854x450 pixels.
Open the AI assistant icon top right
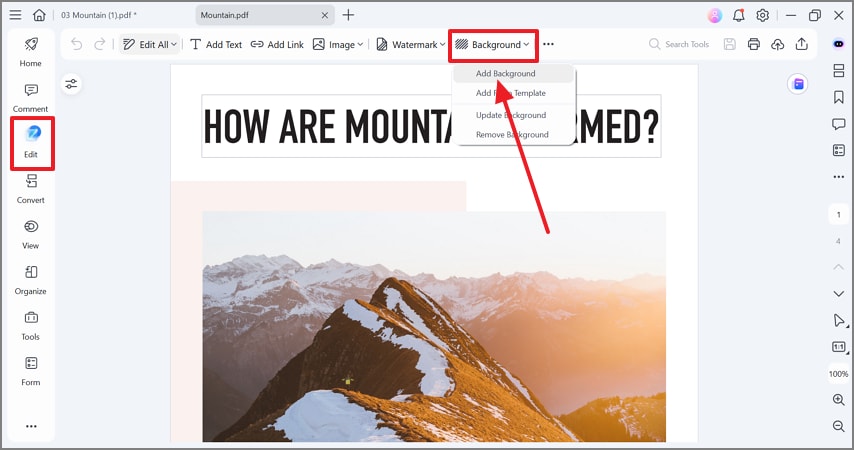pos(839,44)
